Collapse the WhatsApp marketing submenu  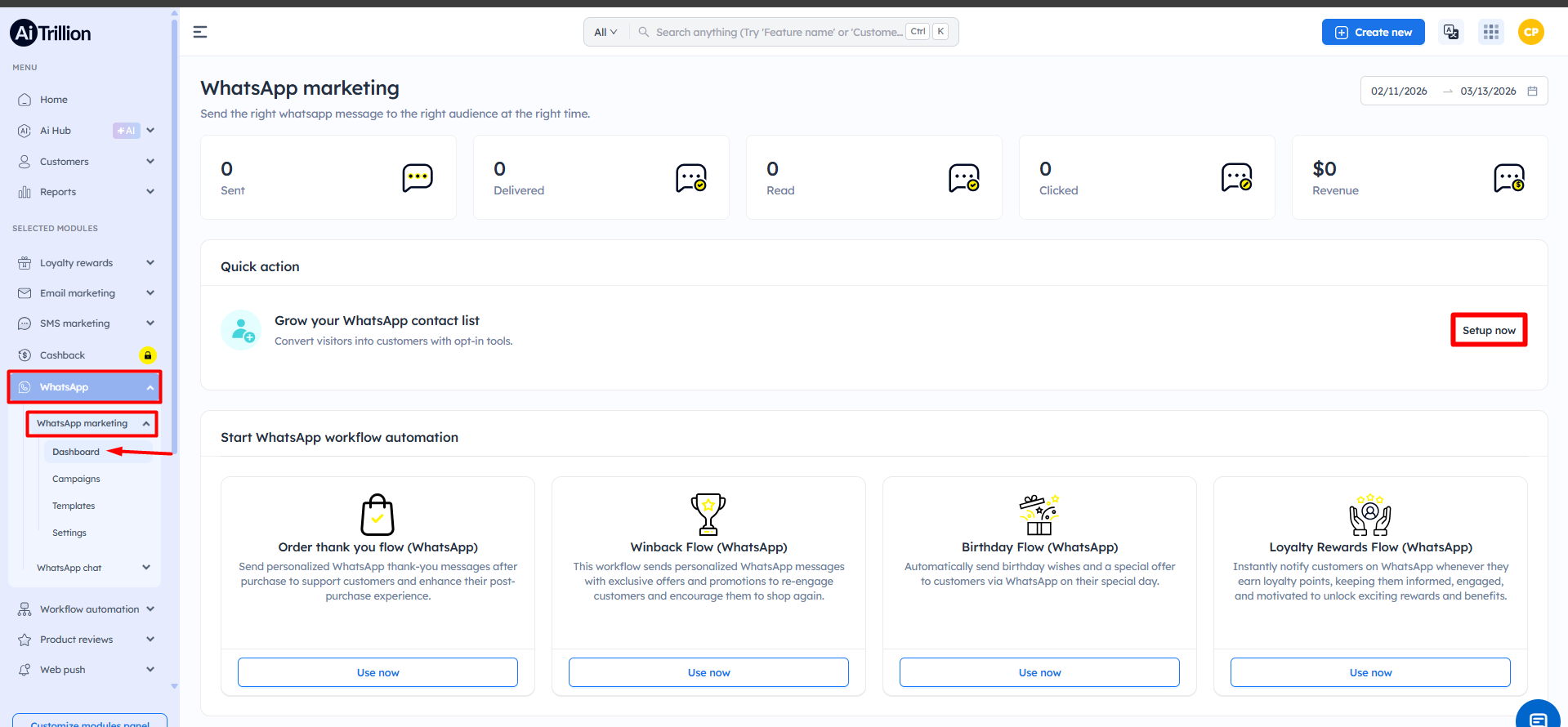[x=145, y=423]
